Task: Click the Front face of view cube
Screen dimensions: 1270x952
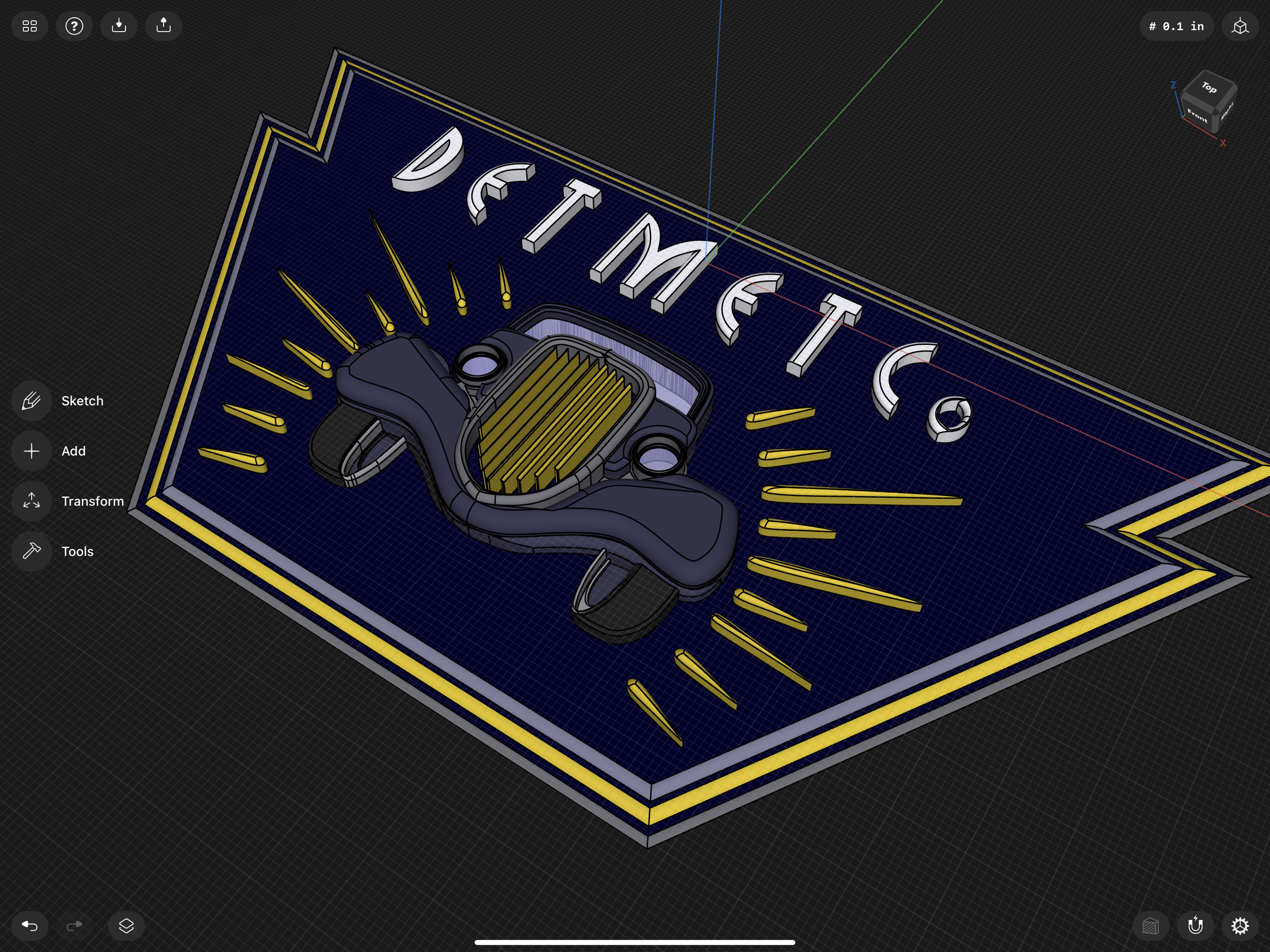Action: [x=1197, y=115]
